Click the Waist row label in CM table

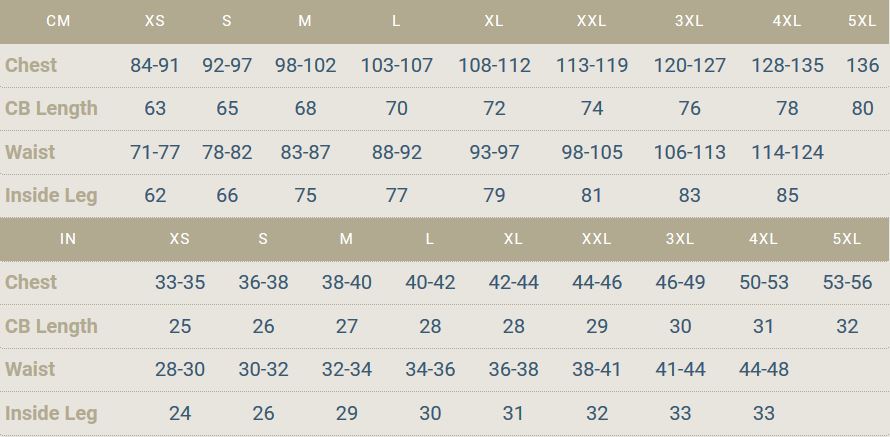pos(30,152)
